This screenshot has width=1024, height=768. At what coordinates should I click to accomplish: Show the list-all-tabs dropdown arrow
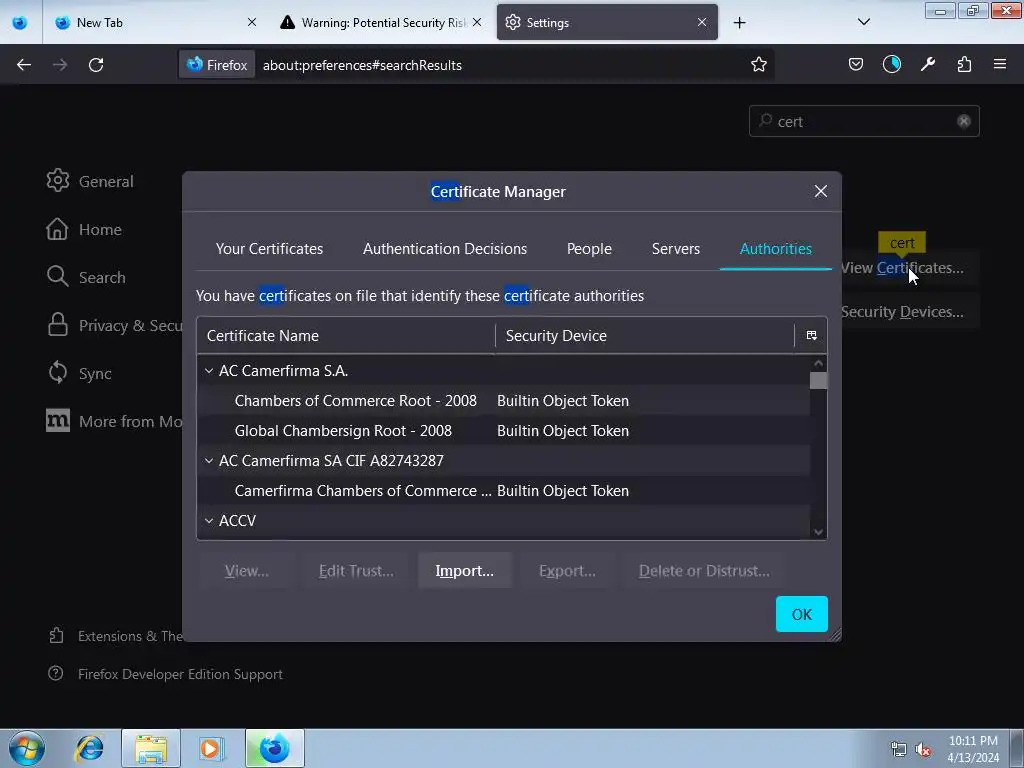863,23
